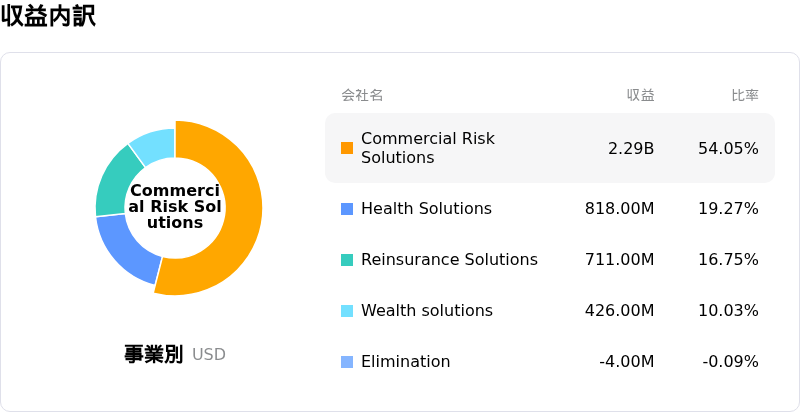Screen dimensions: 800x412
Task: Click the USD currency label
Action: tap(209, 354)
